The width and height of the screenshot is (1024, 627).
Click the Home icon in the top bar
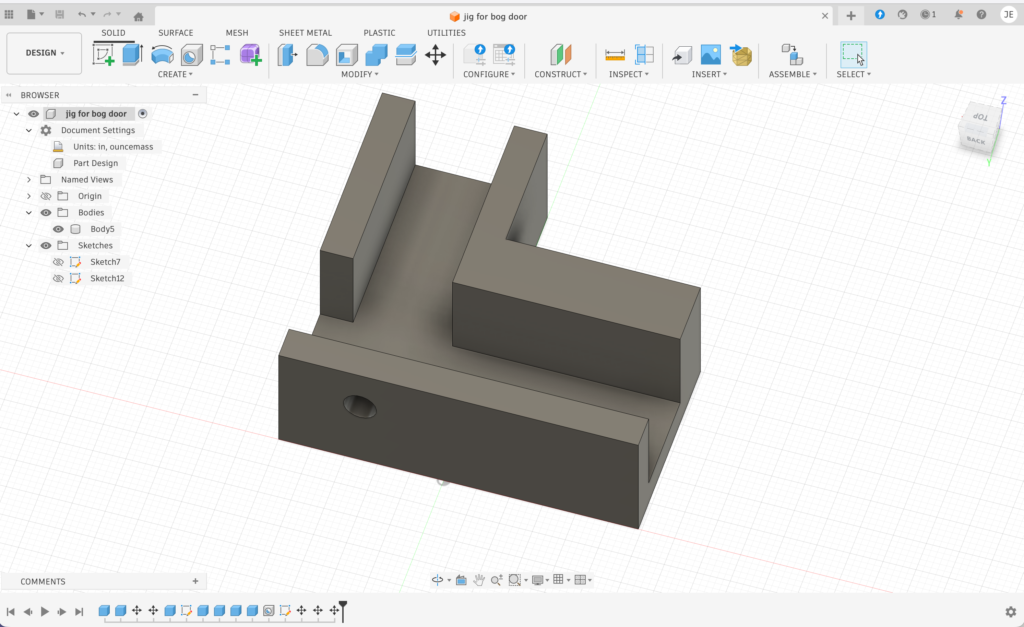[x=138, y=15]
